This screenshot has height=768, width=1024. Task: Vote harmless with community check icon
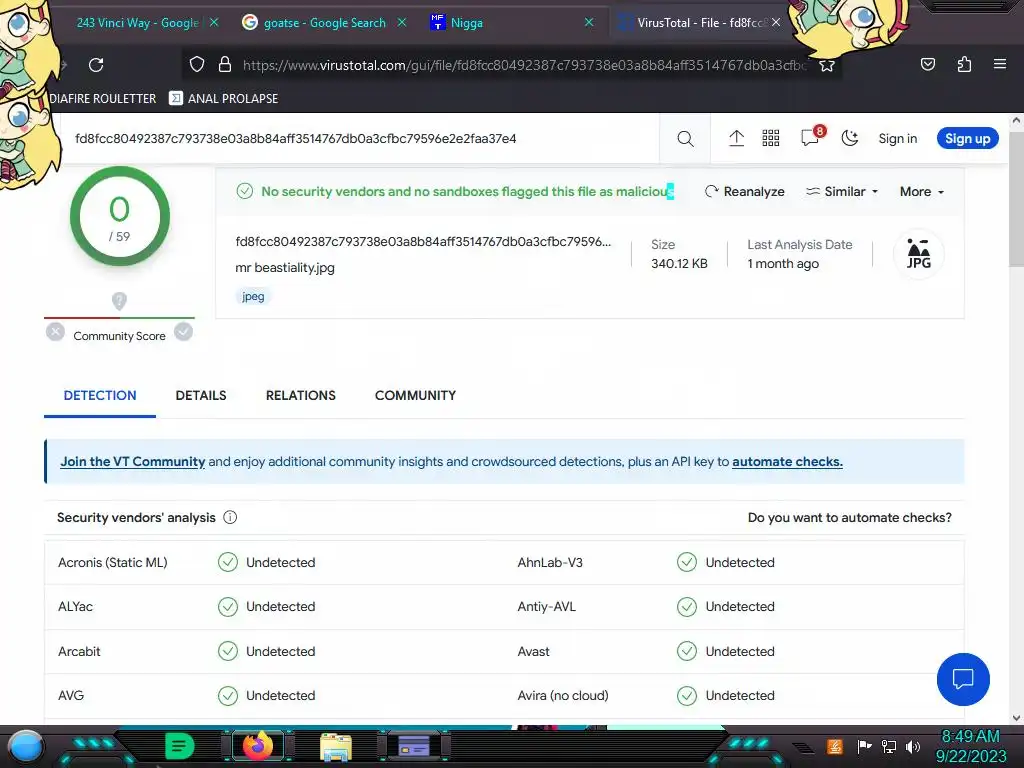pyautogui.click(x=184, y=332)
